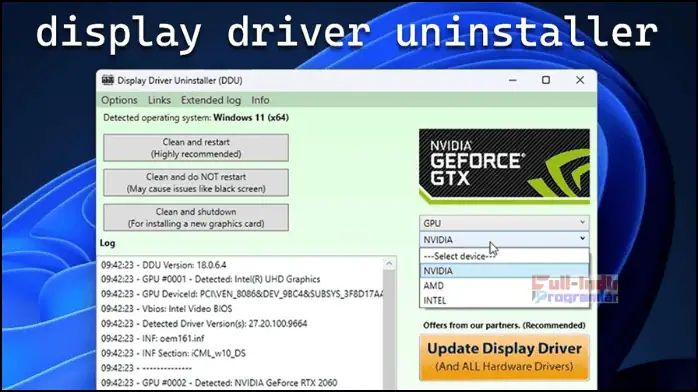The height and width of the screenshot is (392, 698).
Task: Click the DDU app icon in title bar
Action: [107, 80]
